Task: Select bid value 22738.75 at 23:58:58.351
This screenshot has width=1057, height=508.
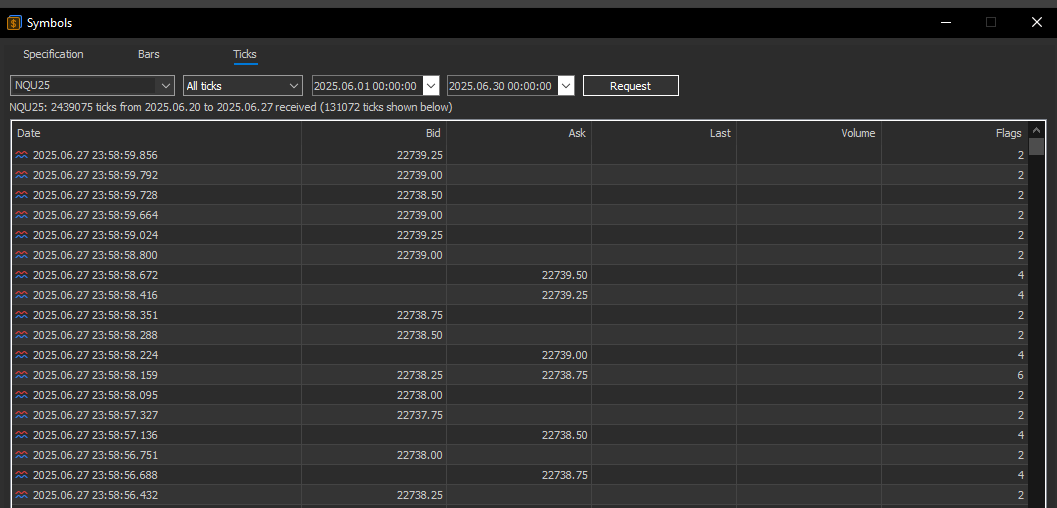Action: (x=419, y=315)
